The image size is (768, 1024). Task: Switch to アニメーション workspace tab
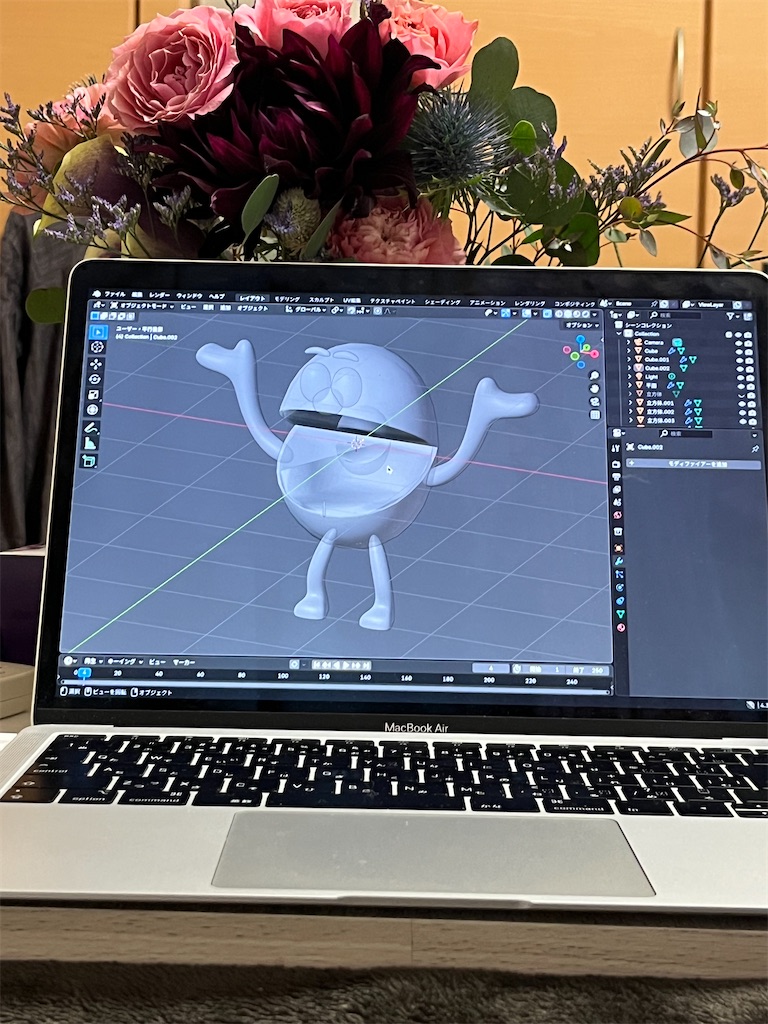[x=488, y=303]
